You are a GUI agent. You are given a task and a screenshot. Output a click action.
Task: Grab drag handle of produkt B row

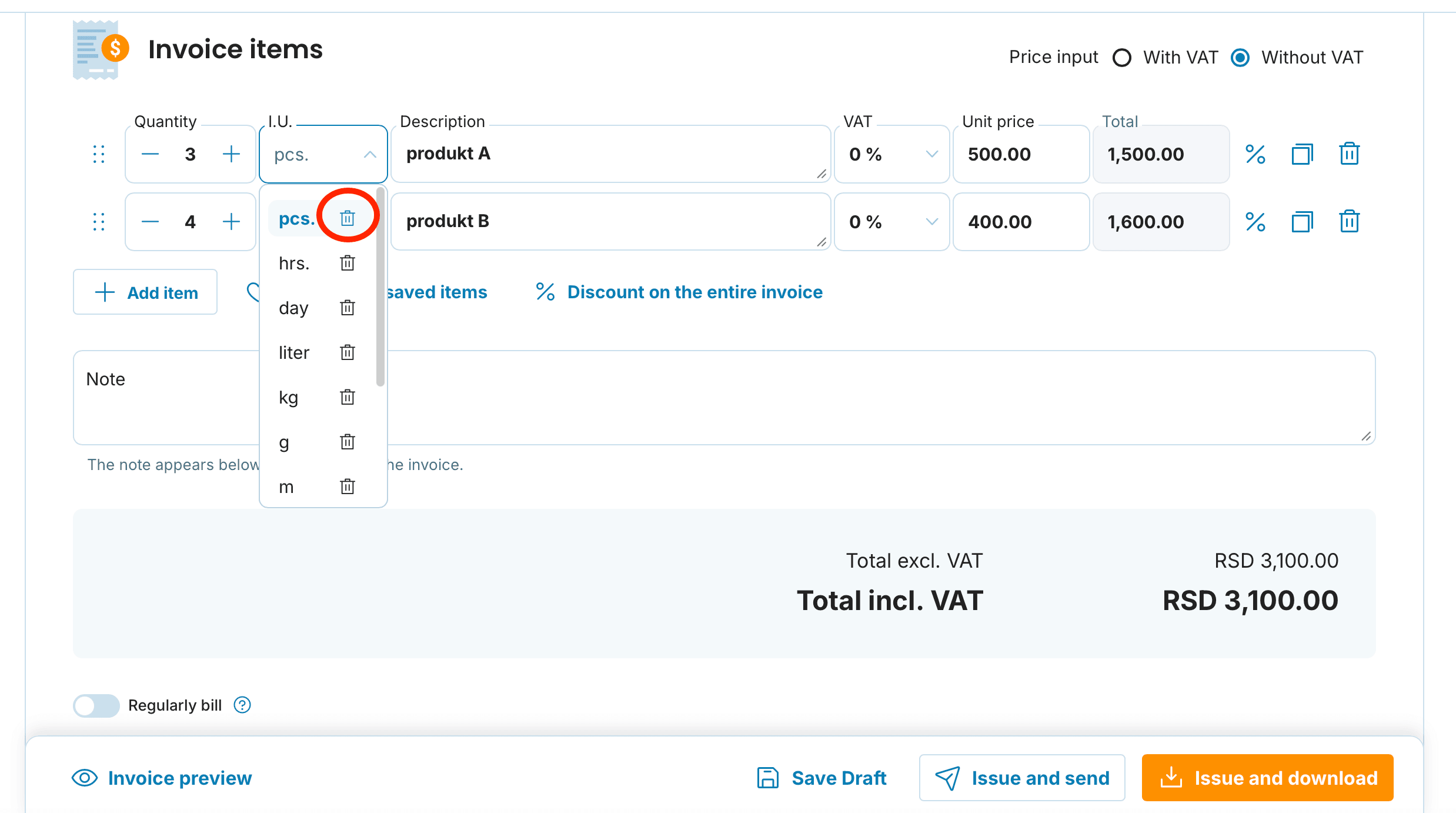(99, 222)
